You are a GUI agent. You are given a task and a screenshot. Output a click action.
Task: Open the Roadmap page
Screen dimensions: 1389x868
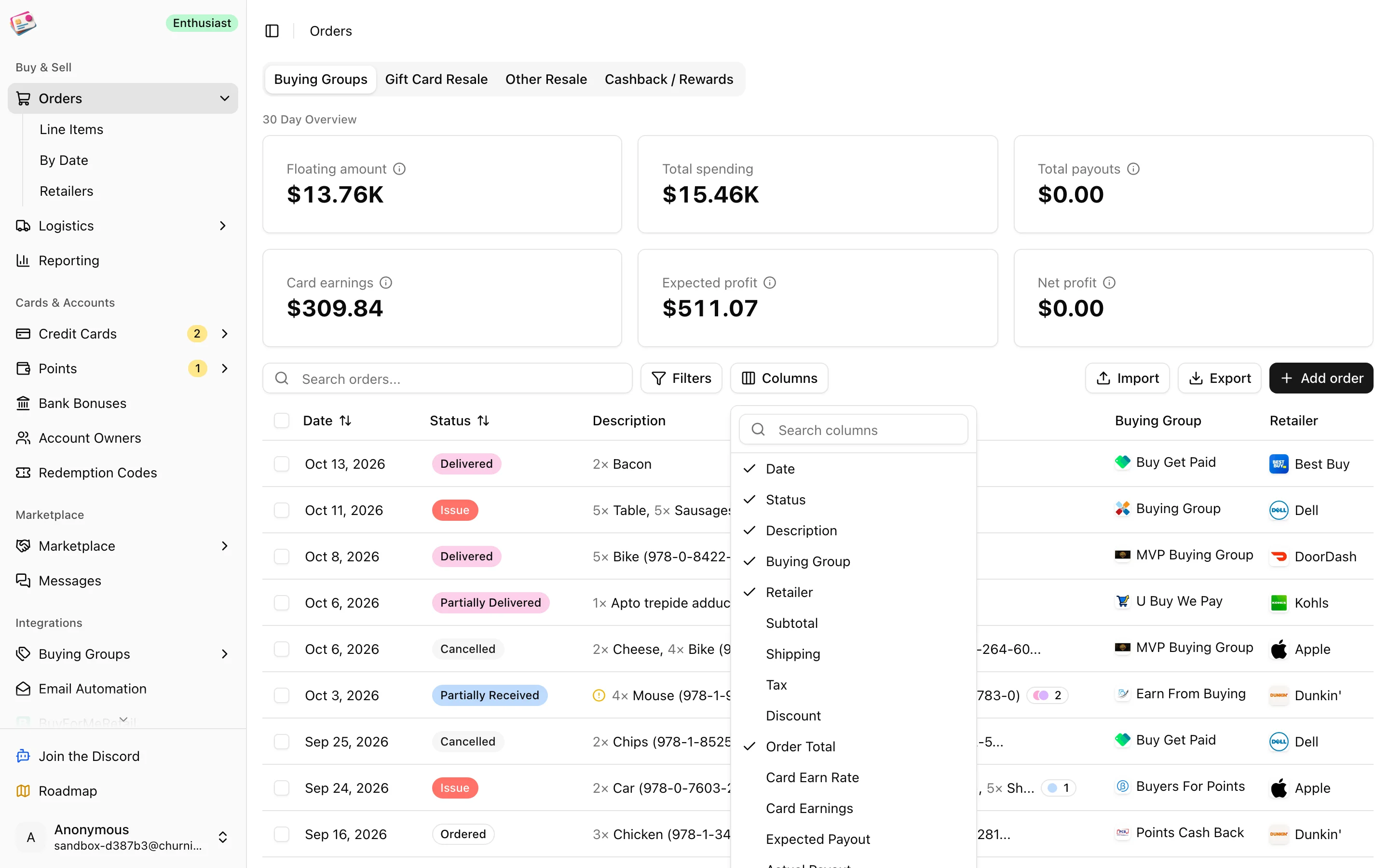(x=68, y=791)
